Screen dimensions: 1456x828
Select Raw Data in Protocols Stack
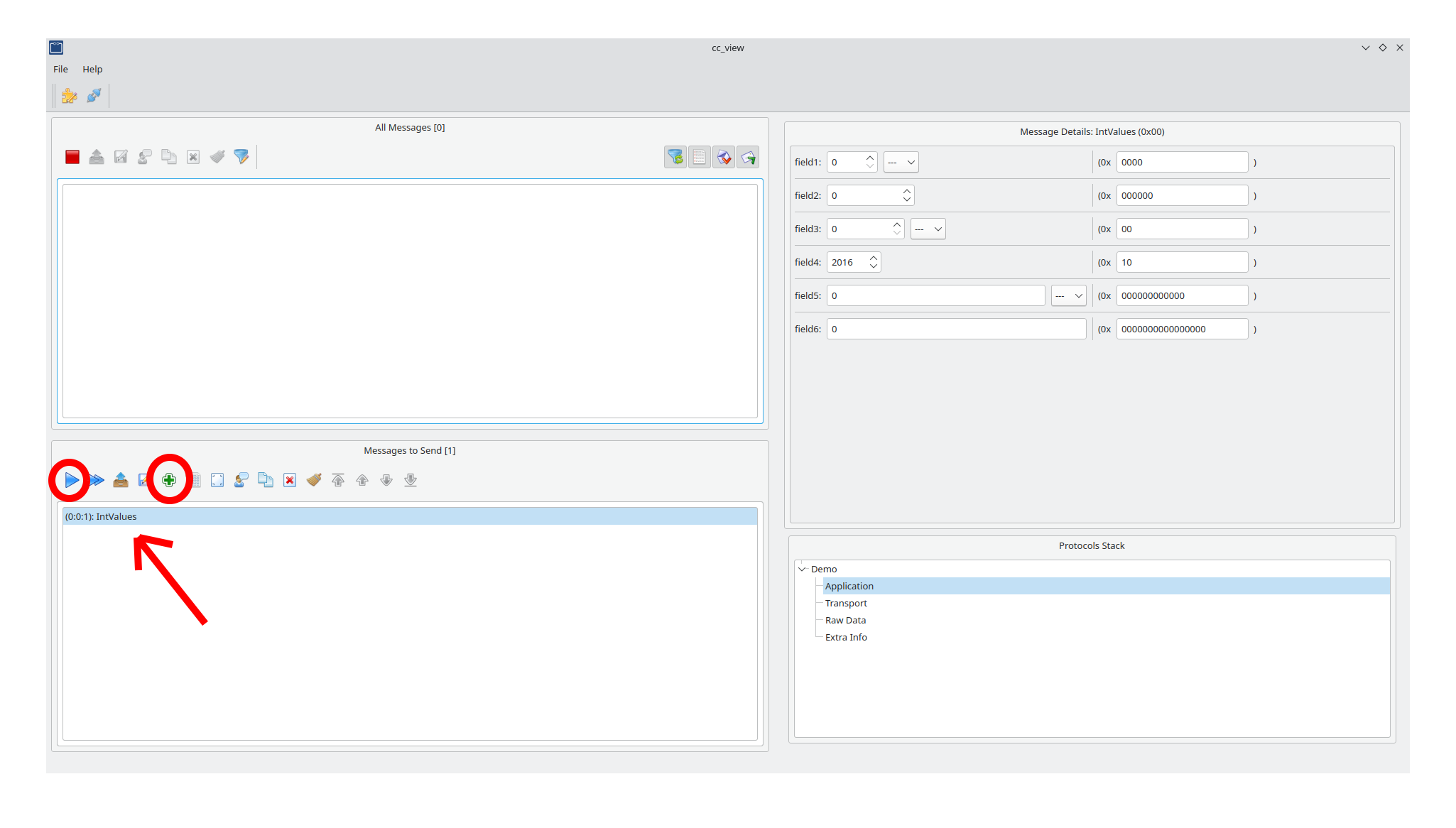845,621
